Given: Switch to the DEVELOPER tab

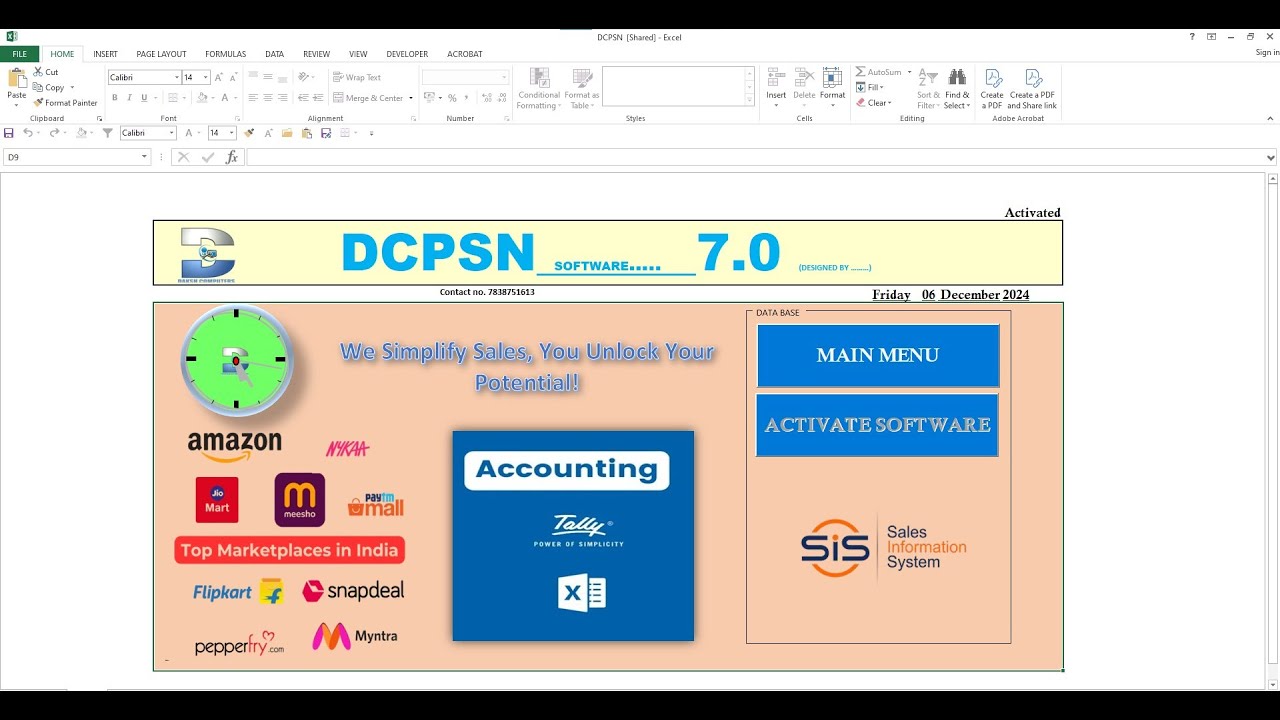Looking at the screenshot, I should 407,54.
